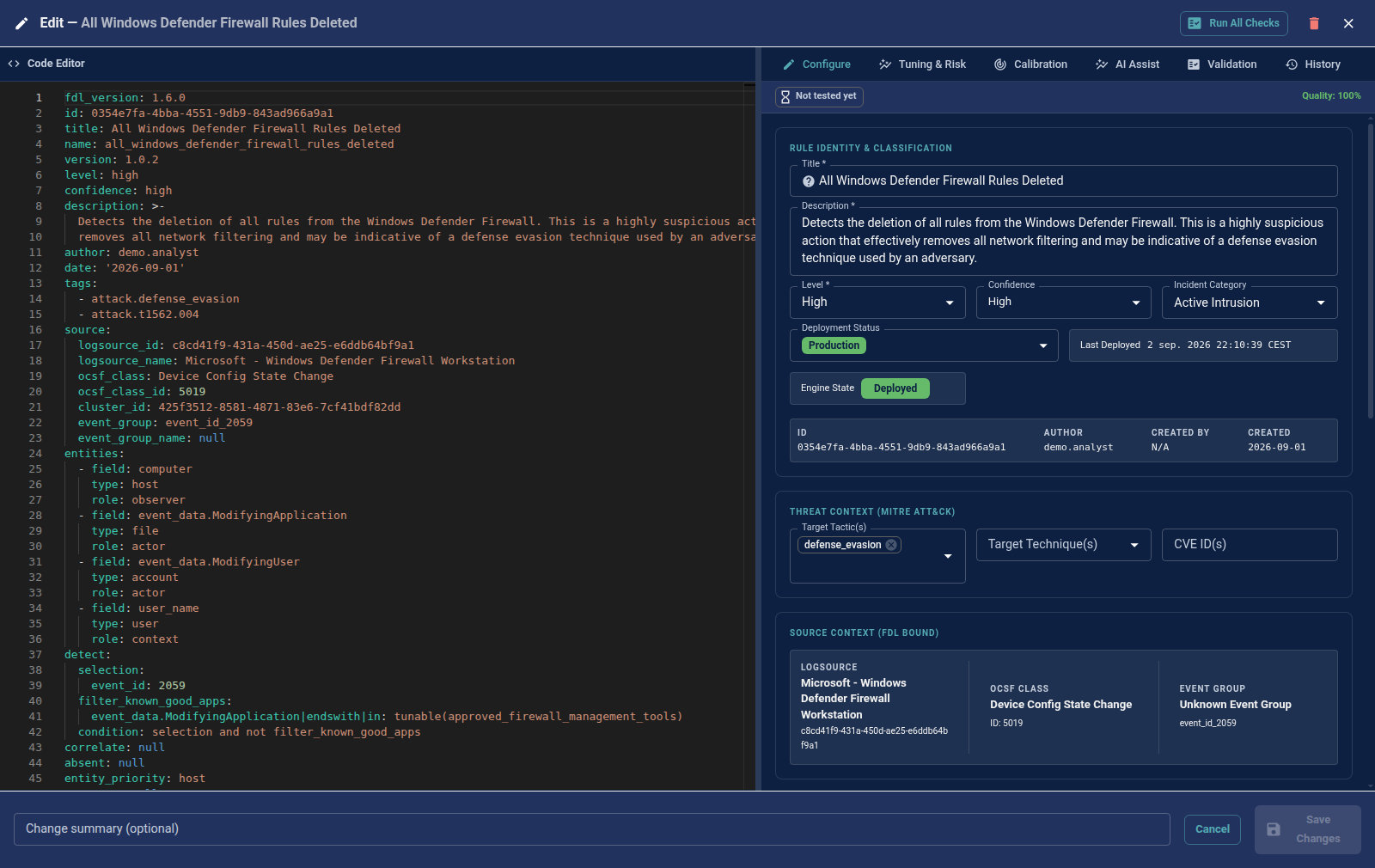Viewport: 1375px width, 868px height.
Task: Click the Deployed engine state badge
Action: point(895,388)
